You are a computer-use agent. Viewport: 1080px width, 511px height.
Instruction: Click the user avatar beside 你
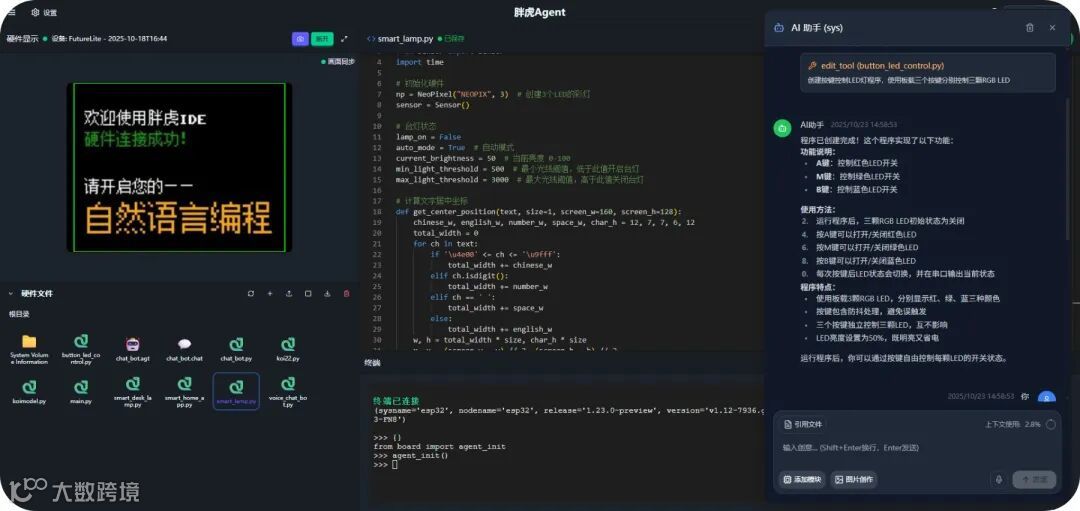(1046, 397)
